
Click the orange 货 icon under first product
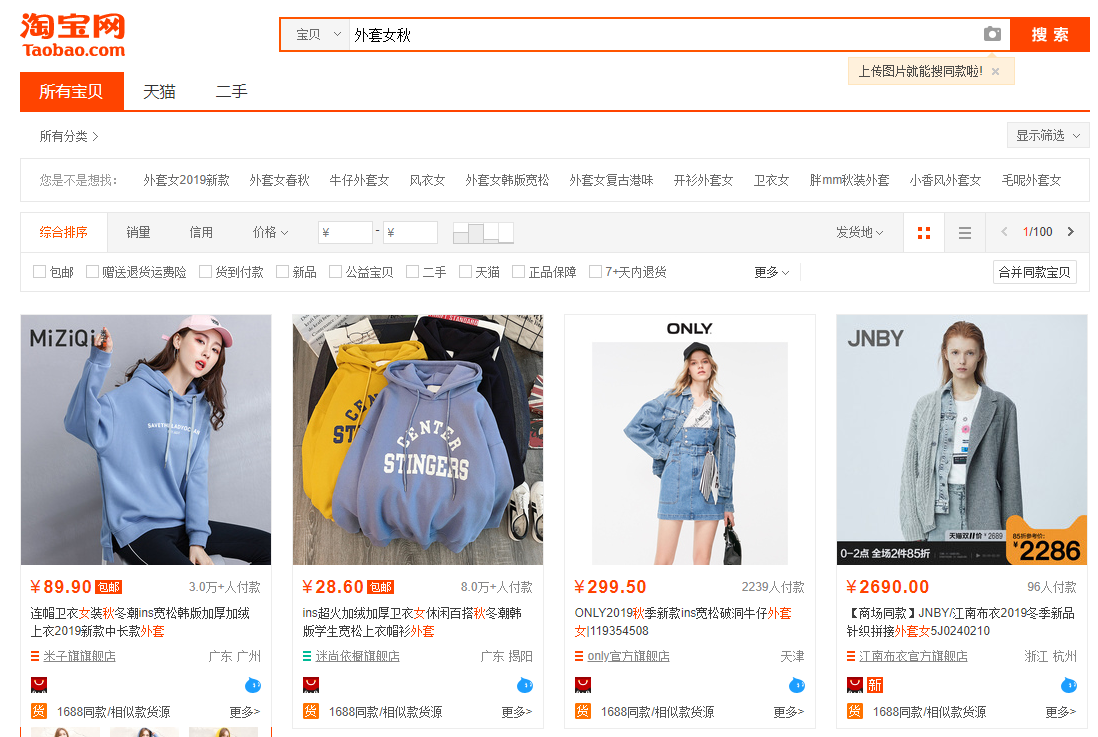[x=39, y=711]
